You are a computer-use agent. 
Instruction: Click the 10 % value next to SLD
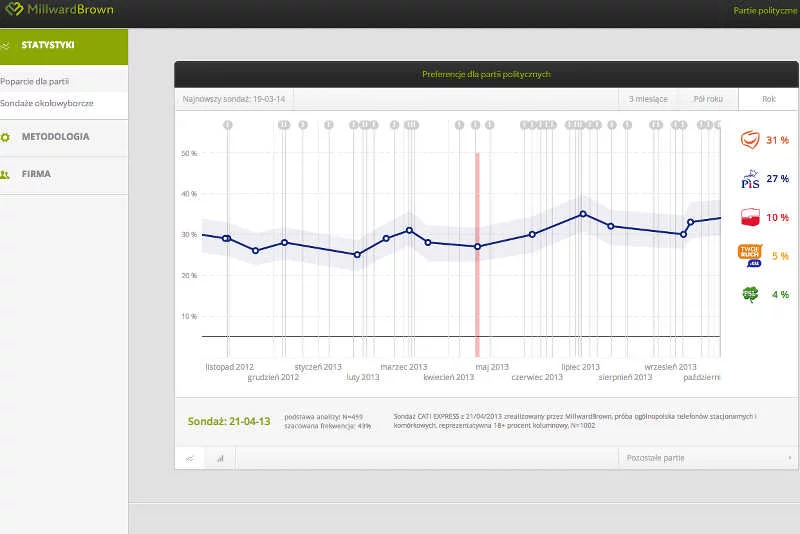coord(777,217)
